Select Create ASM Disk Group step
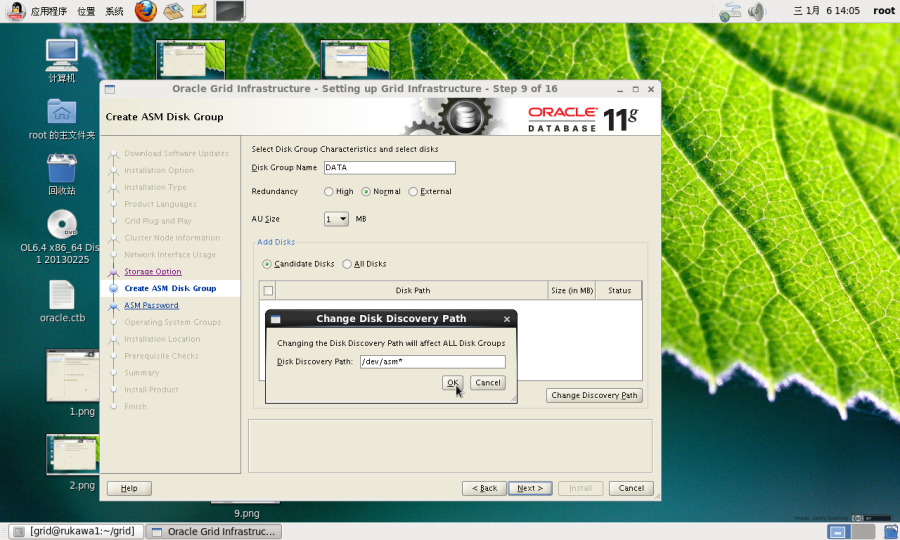The width and height of the screenshot is (900, 540). click(x=170, y=289)
